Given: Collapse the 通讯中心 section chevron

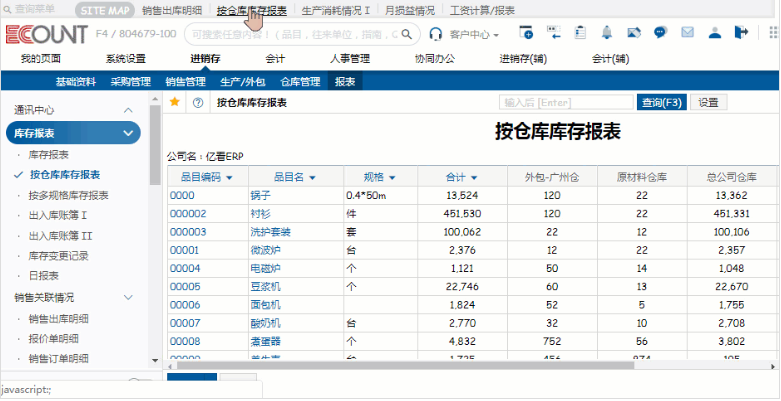Looking at the screenshot, I should pyautogui.click(x=128, y=110).
